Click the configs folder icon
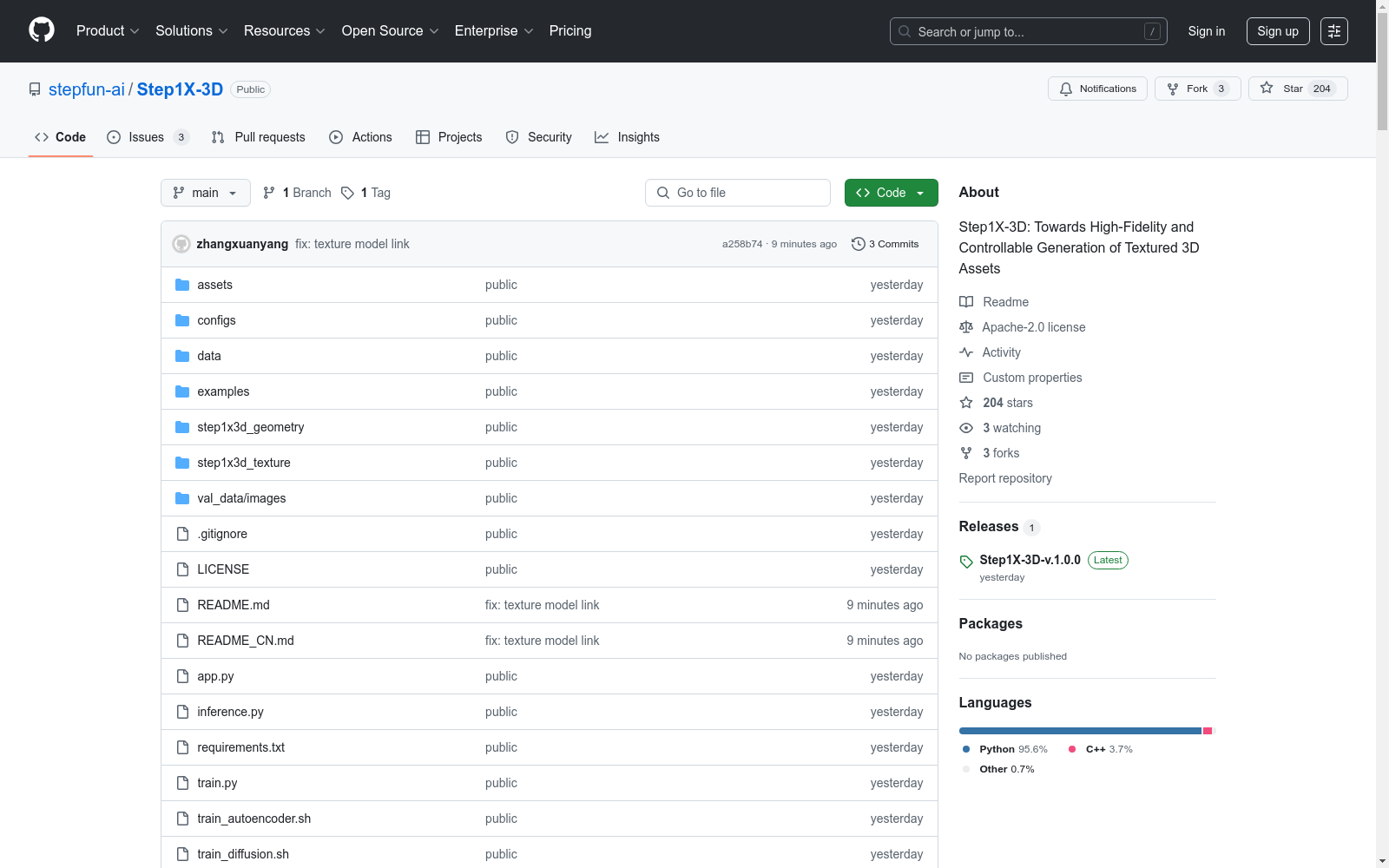This screenshot has height=868, width=1389. 182,320
